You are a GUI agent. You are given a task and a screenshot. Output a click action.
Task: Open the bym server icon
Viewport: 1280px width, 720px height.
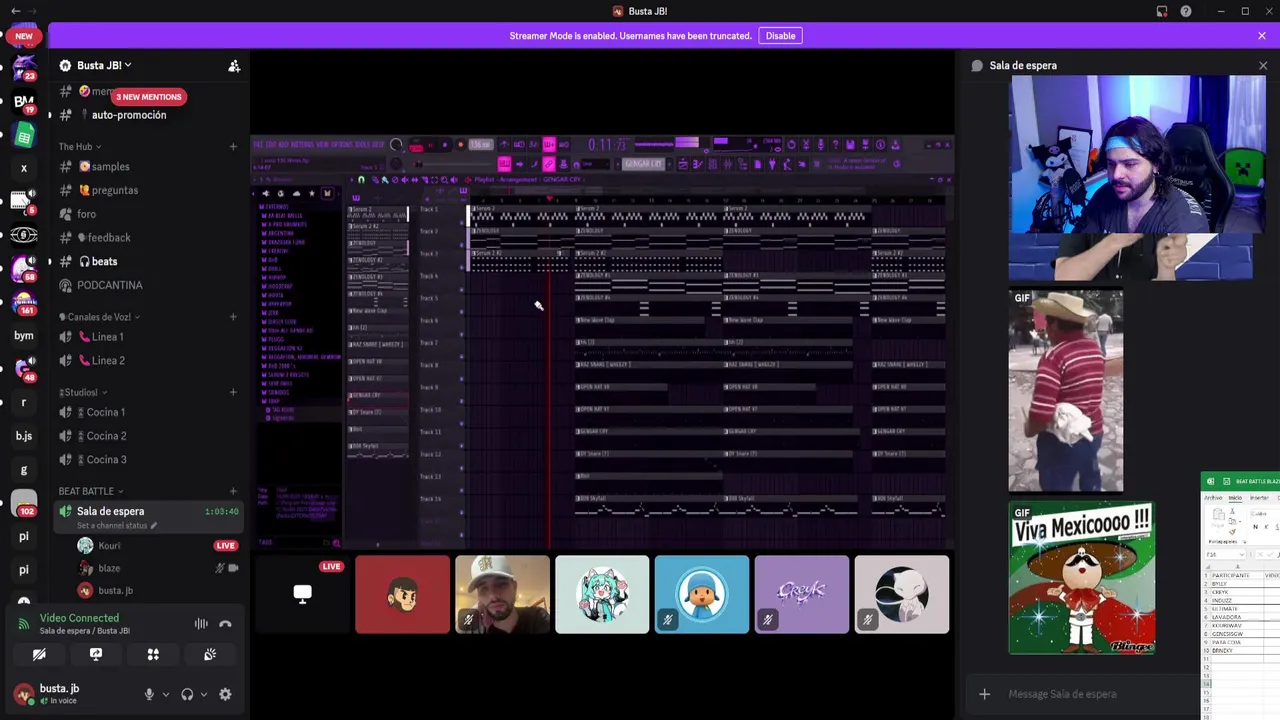24,335
